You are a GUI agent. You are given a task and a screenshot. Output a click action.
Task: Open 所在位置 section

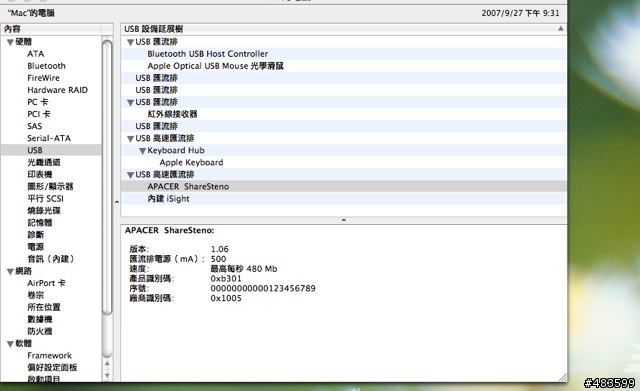tap(44, 307)
